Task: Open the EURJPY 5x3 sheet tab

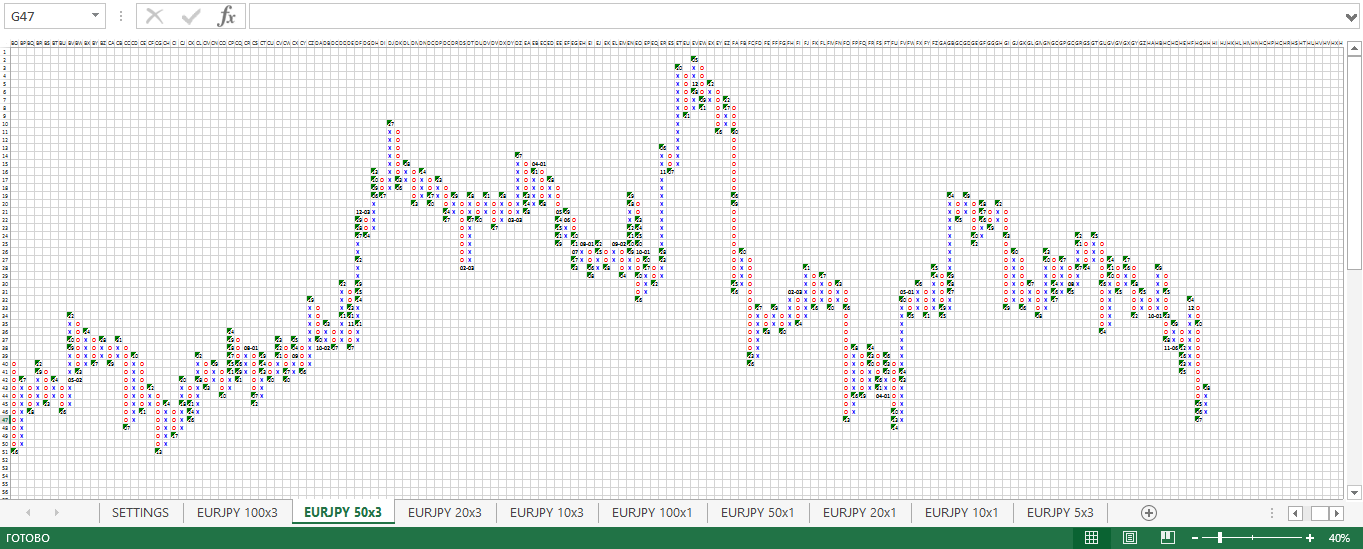Action: point(1060,512)
